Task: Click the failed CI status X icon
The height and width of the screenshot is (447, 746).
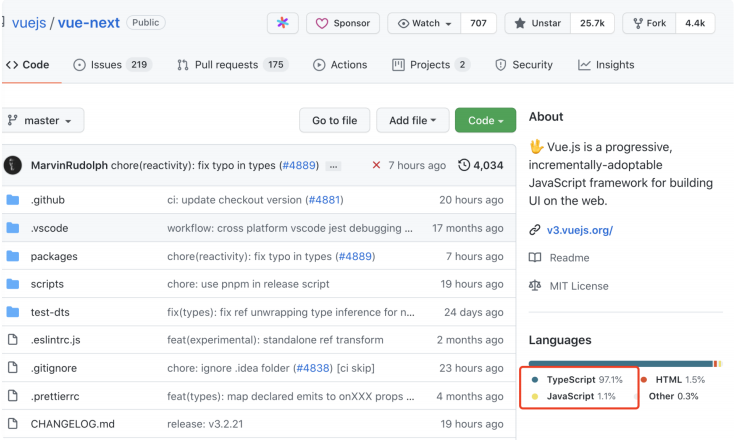Action: tap(376, 165)
